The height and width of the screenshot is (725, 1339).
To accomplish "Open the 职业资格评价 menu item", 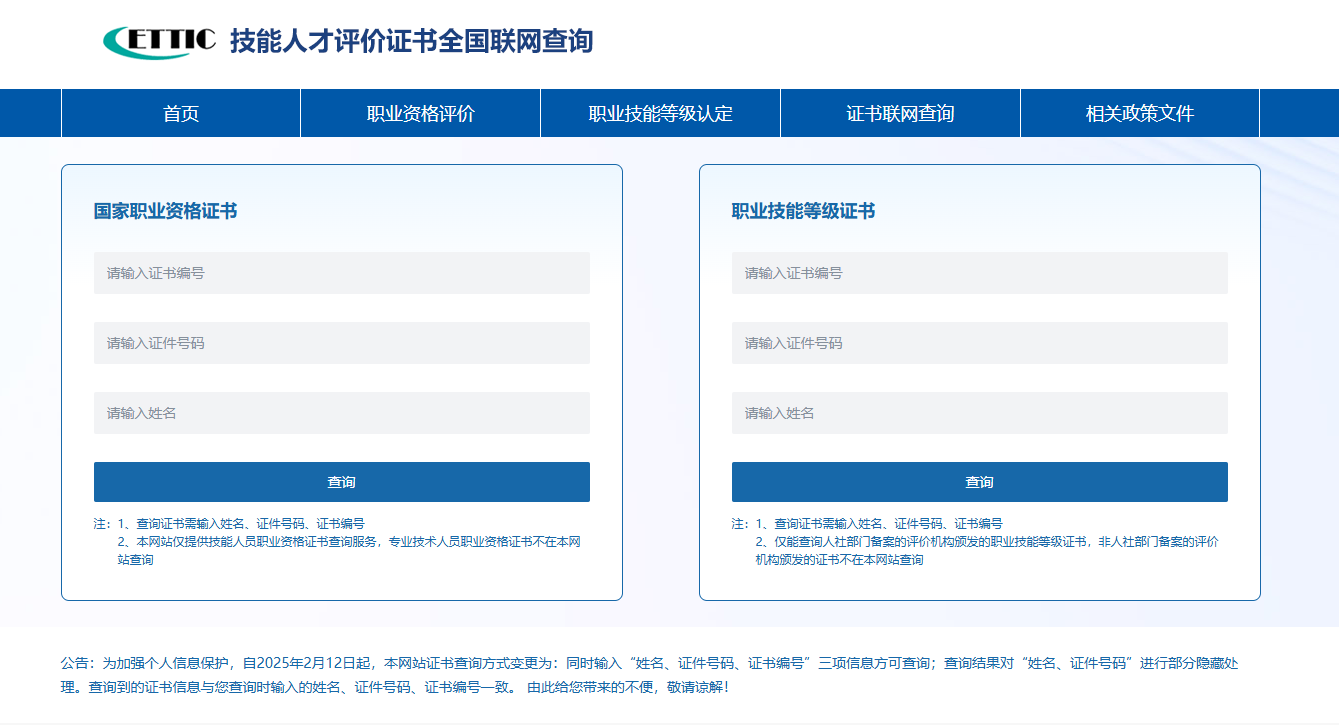I will click(420, 113).
